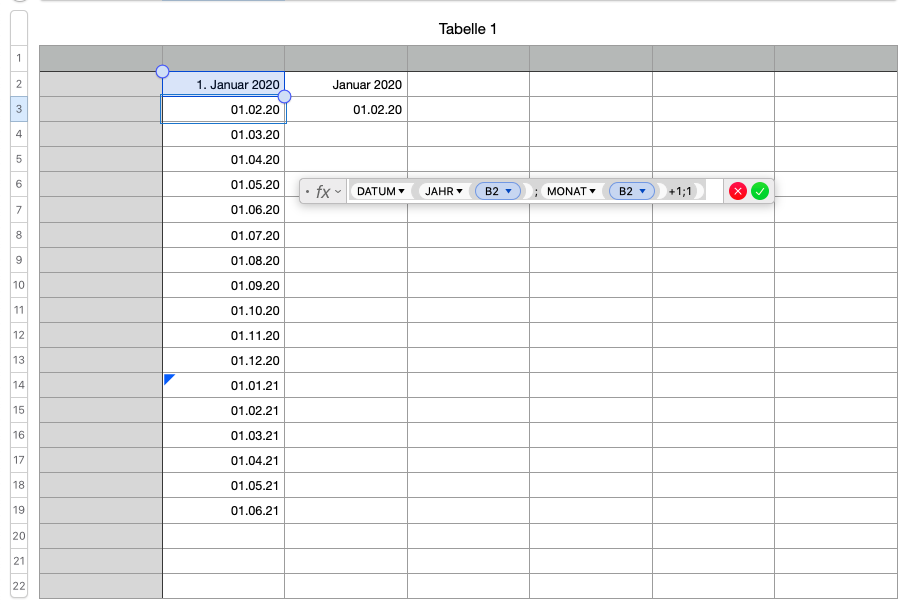Select the cell showing 01.03.21
Image resolution: width=904 pixels, height=606 pixels.
(x=224, y=435)
